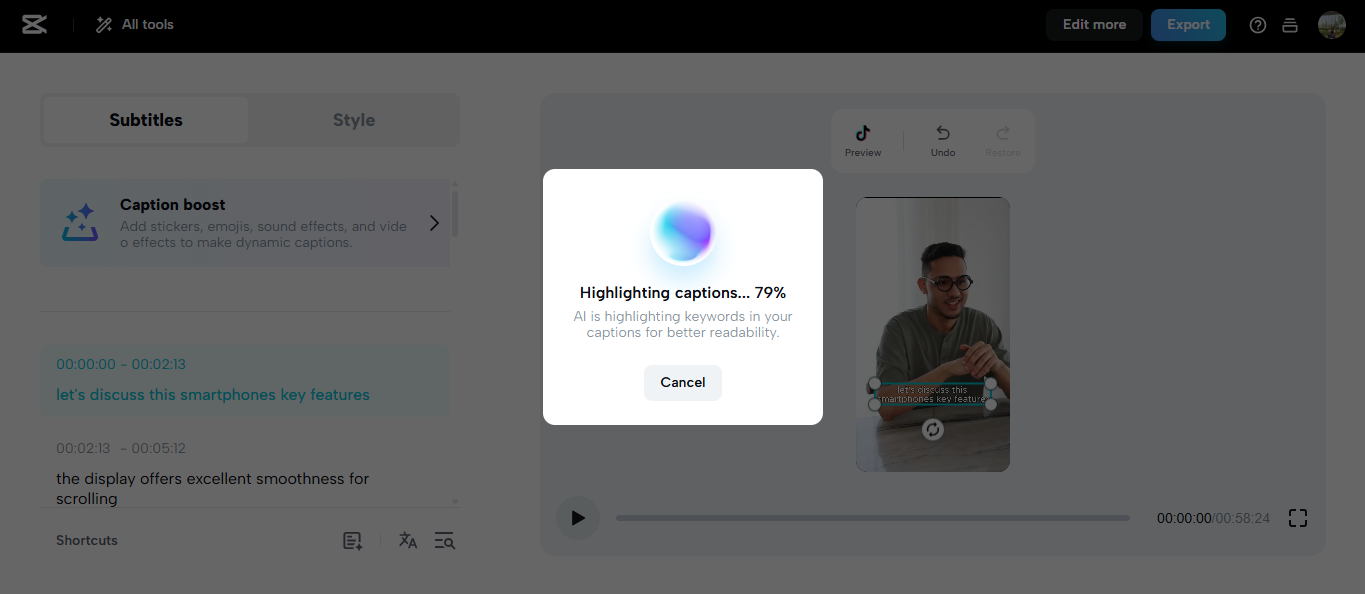Click the search captions list icon
1365x594 pixels.
tap(444, 540)
